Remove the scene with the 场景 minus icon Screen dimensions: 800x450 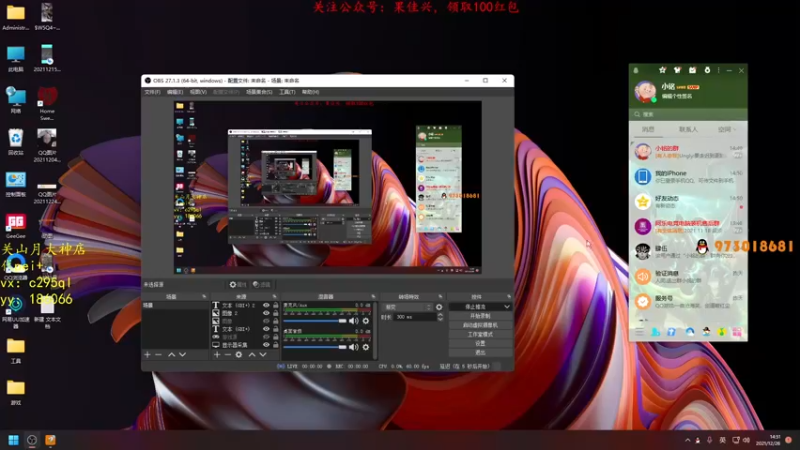click(158, 355)
